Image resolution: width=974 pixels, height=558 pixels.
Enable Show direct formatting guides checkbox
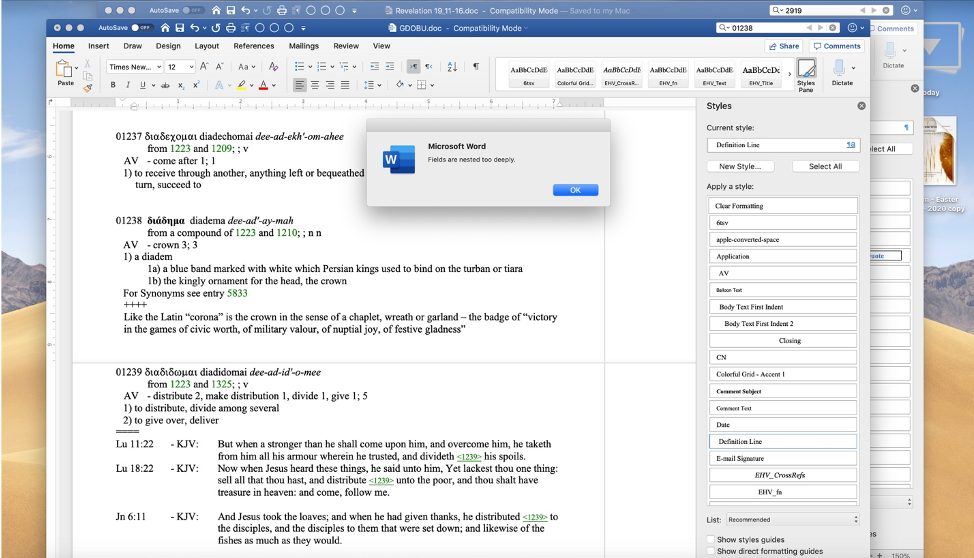[711, 551]
